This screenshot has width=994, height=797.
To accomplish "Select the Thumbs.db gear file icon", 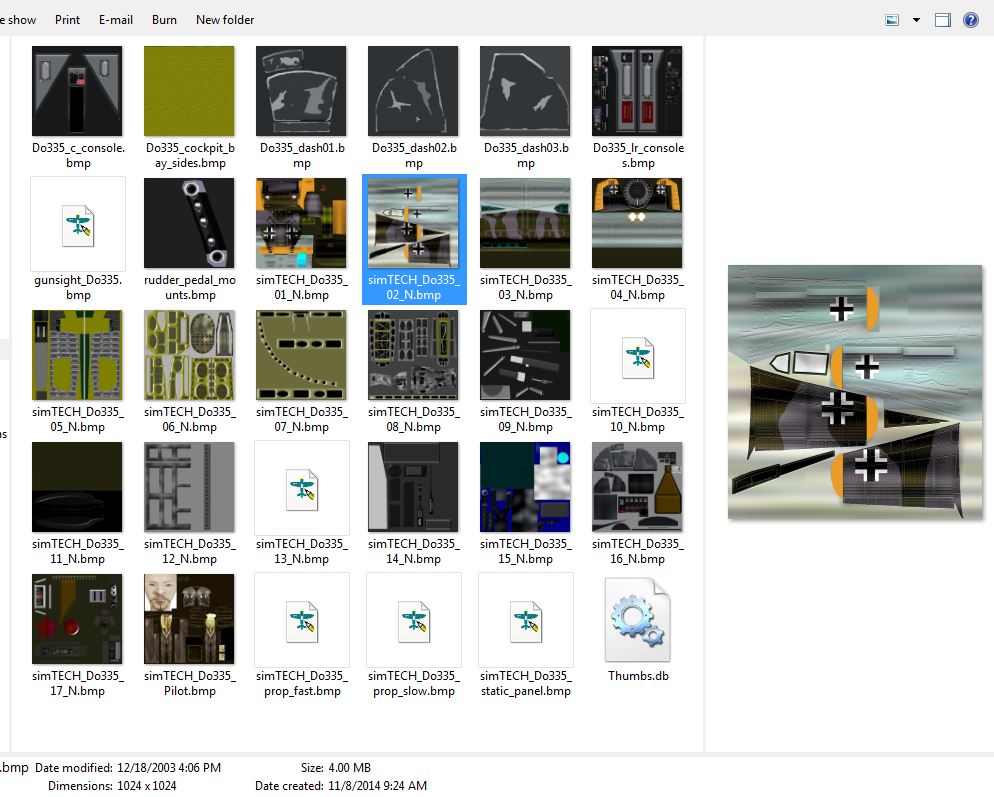I will click(x=638, y=620).
